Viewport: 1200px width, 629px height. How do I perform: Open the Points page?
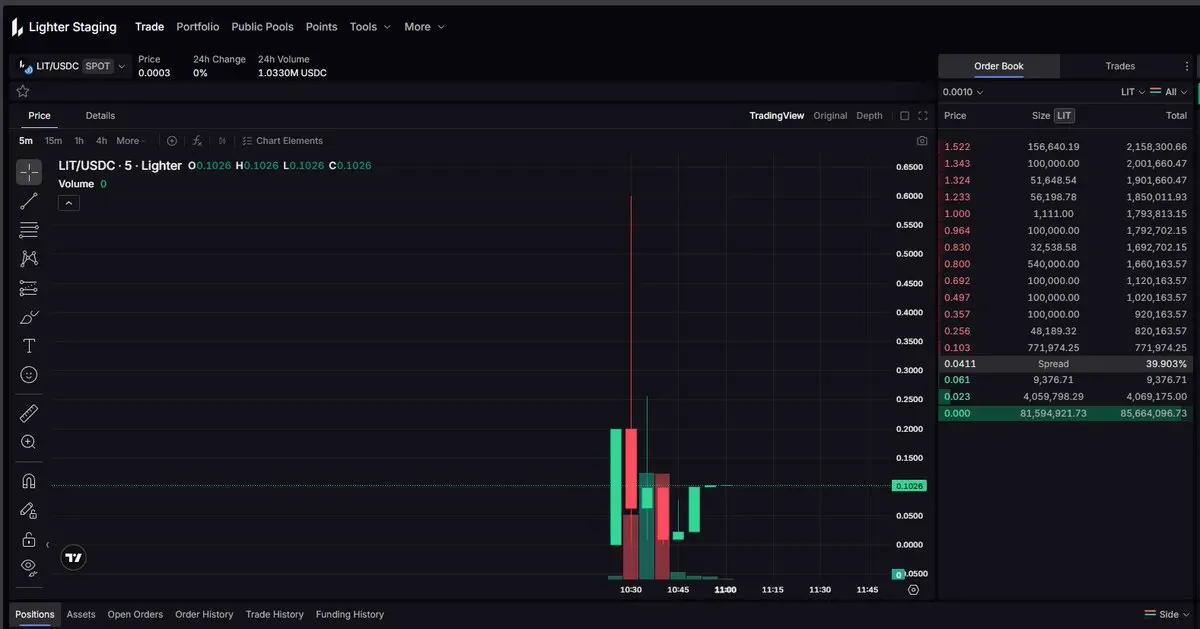click(321, 27)
